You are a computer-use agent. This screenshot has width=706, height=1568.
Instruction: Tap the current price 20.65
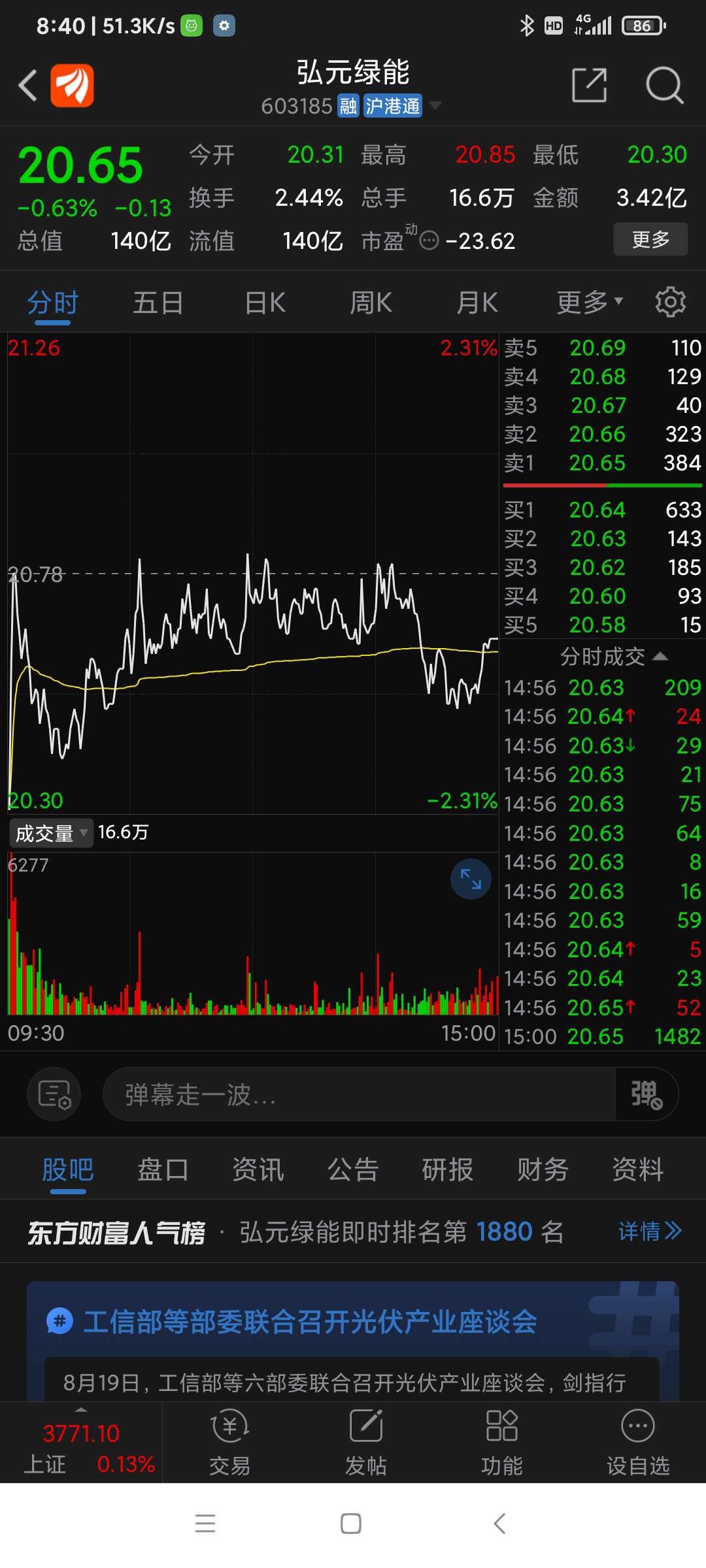(80, 165)
